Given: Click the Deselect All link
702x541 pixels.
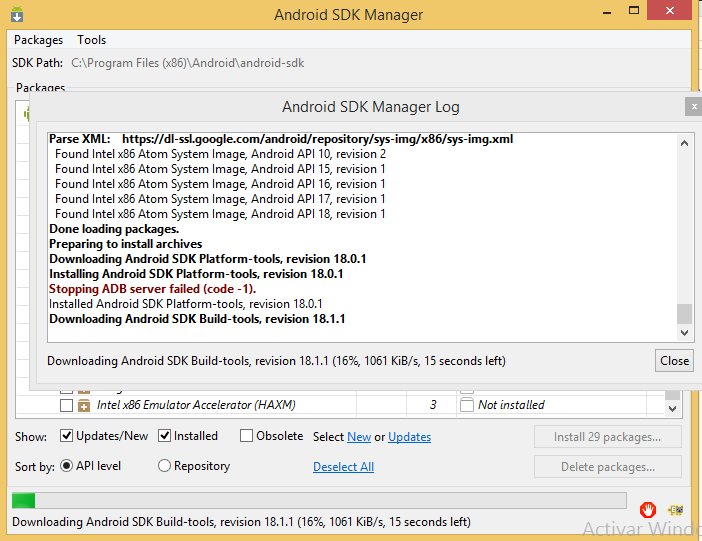Looking at the screenshot, I should [343, 467].
